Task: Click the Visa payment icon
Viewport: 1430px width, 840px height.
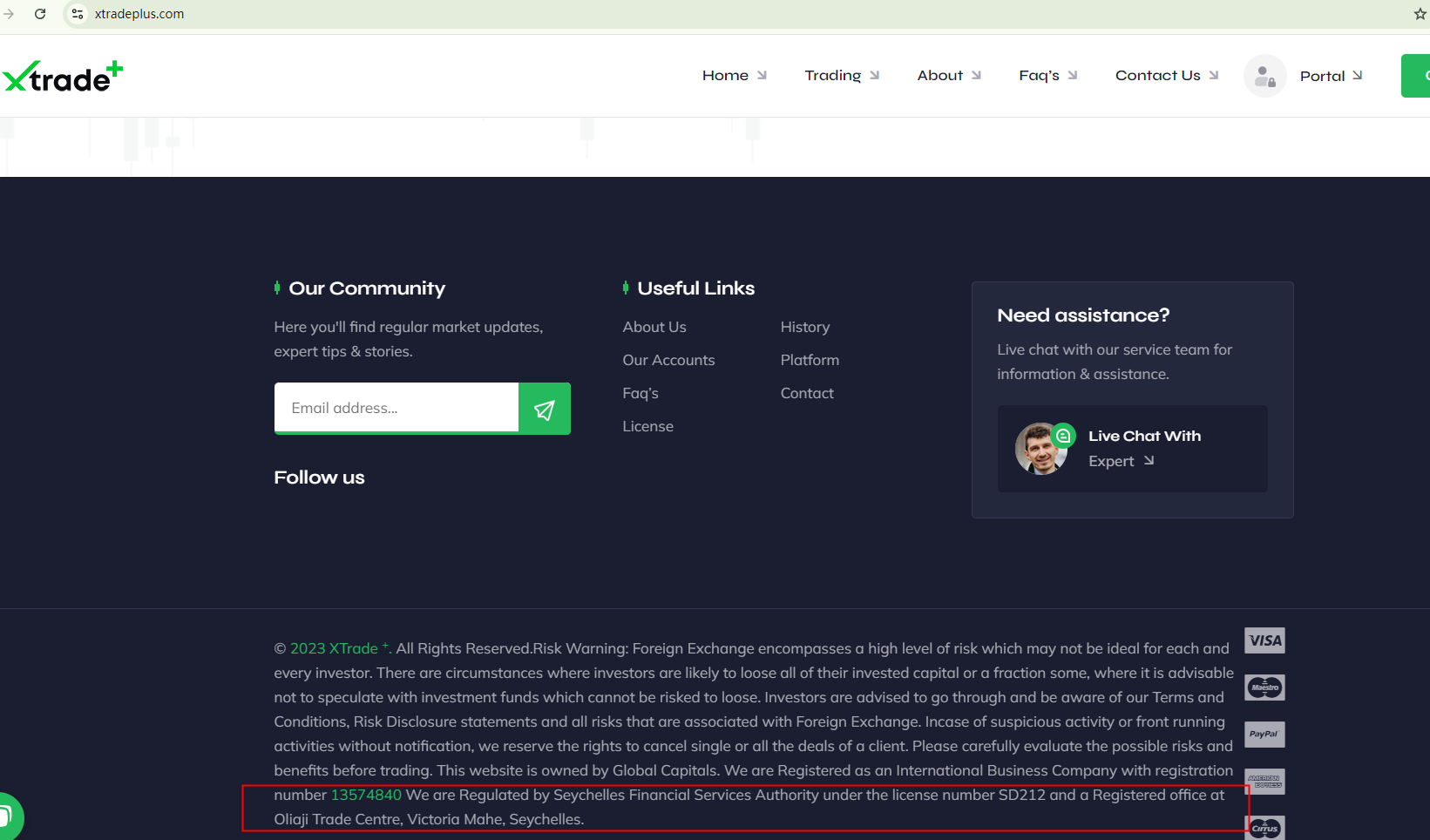Action: coord(1264,640)
